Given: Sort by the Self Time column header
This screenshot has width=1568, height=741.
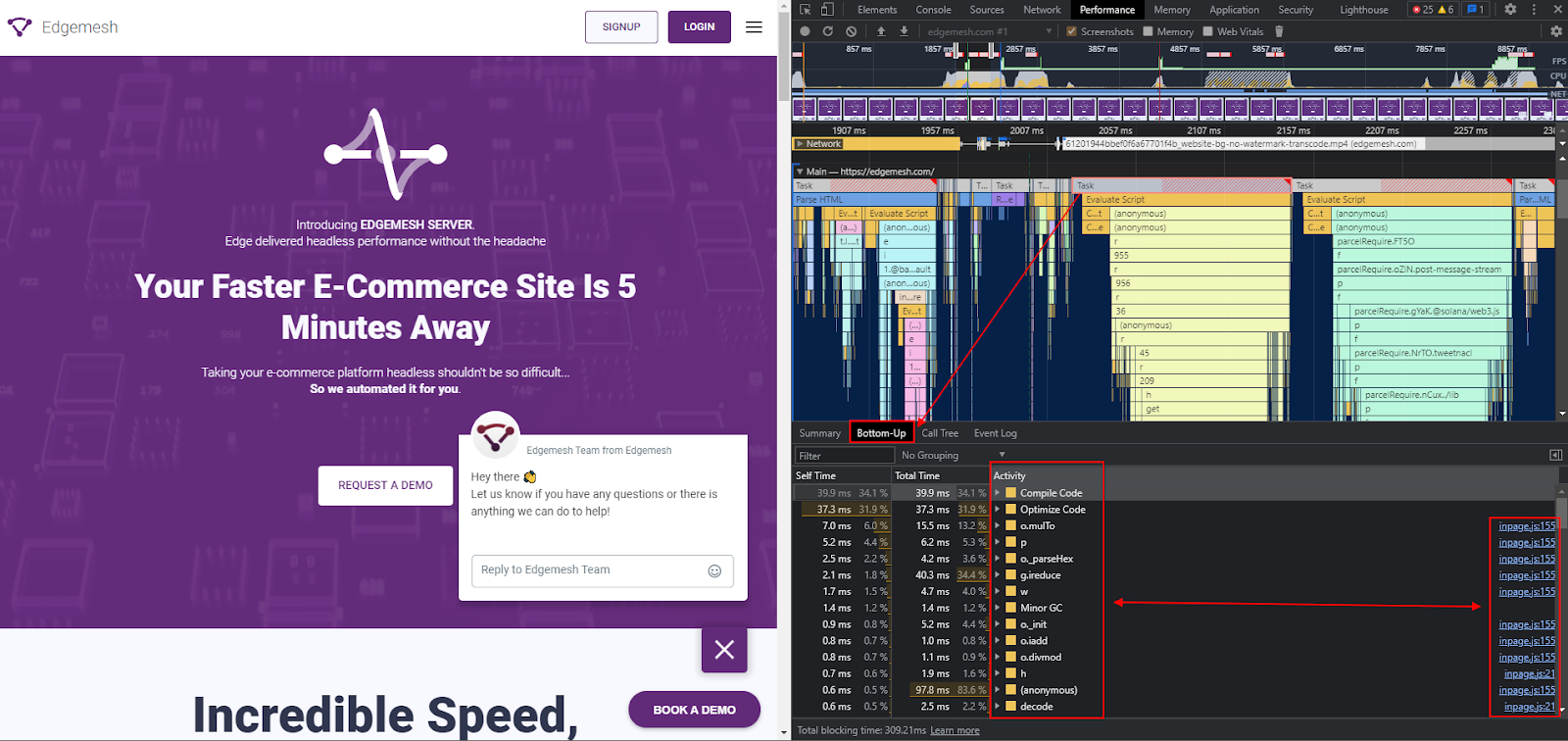Looking at the screenshot, I should [x=842, y=475].
